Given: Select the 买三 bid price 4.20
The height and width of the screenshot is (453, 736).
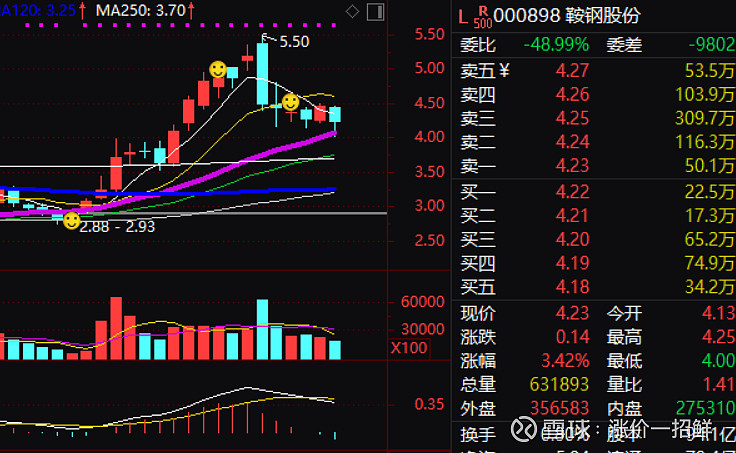Looking at the screenshot, I should (x=572, y=239).
